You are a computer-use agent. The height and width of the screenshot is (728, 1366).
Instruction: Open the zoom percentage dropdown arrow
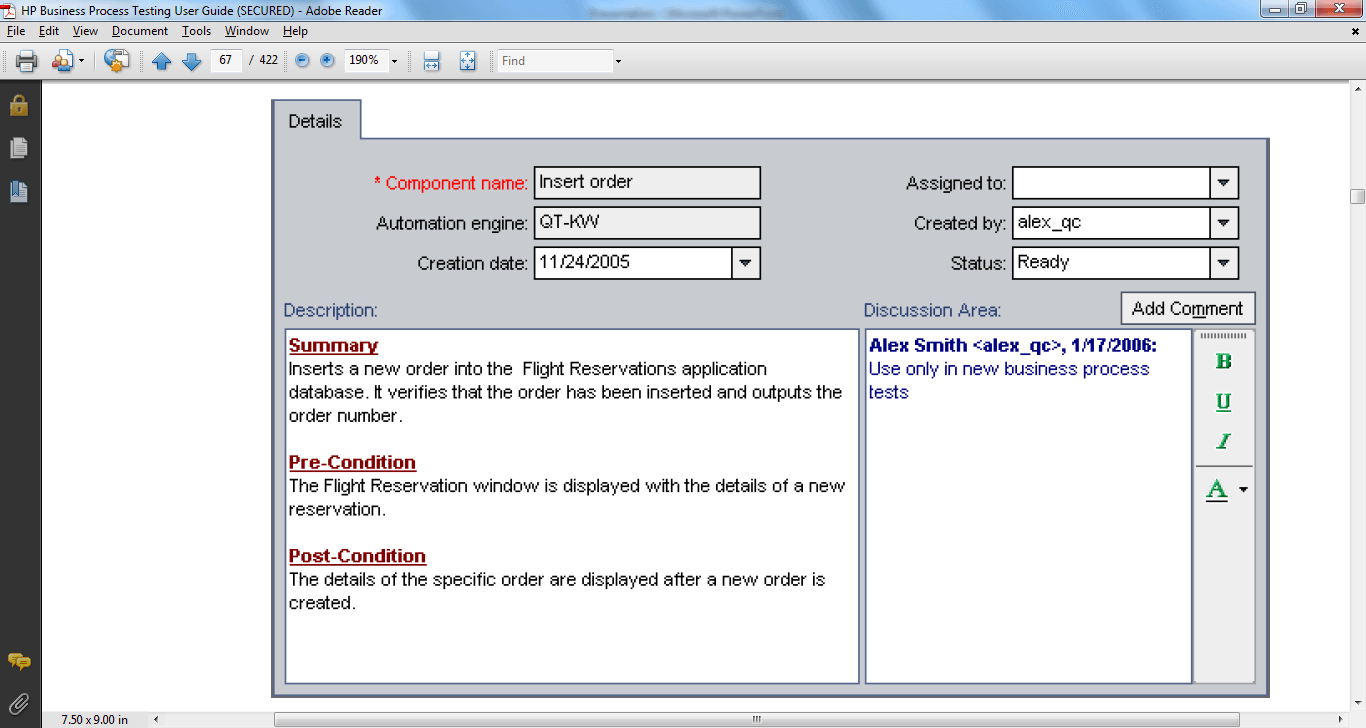394,61
